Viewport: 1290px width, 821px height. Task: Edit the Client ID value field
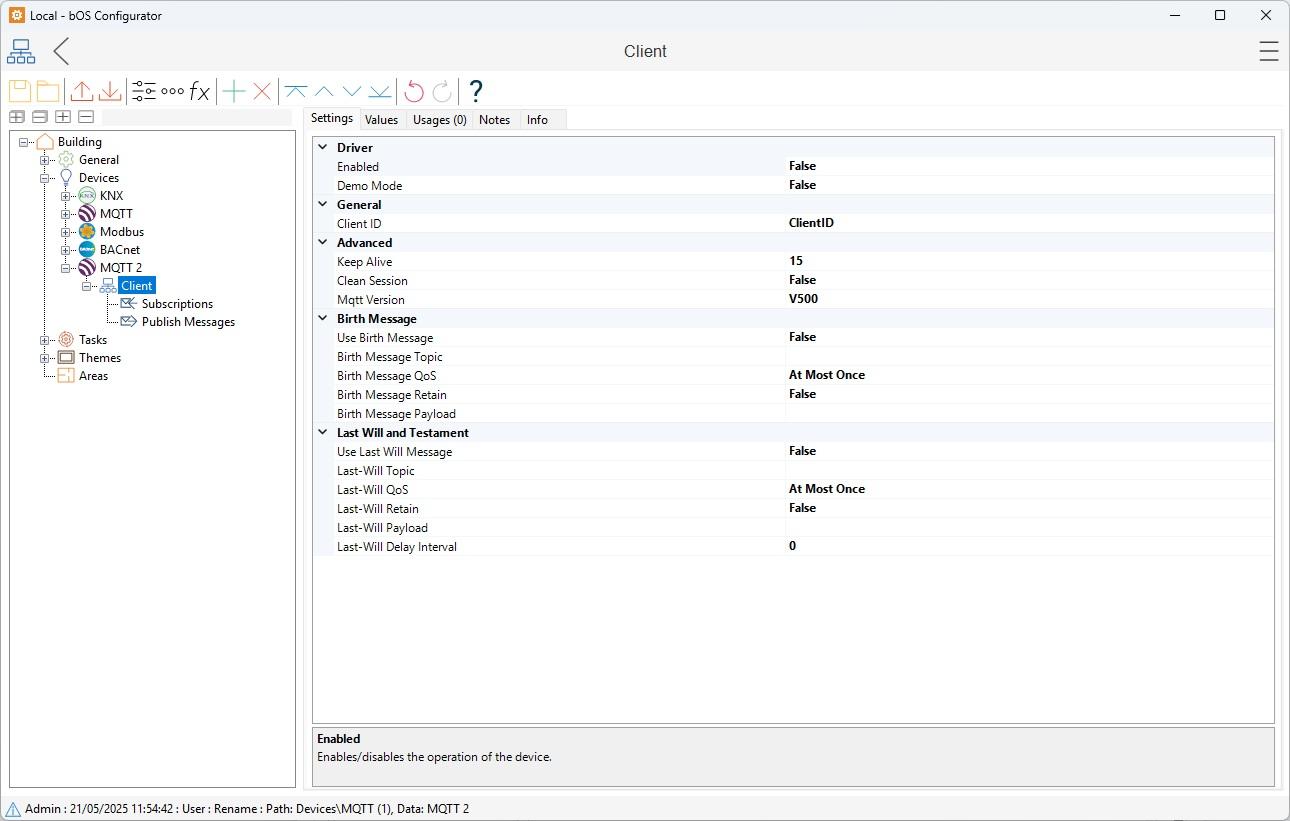point(1029,223)
